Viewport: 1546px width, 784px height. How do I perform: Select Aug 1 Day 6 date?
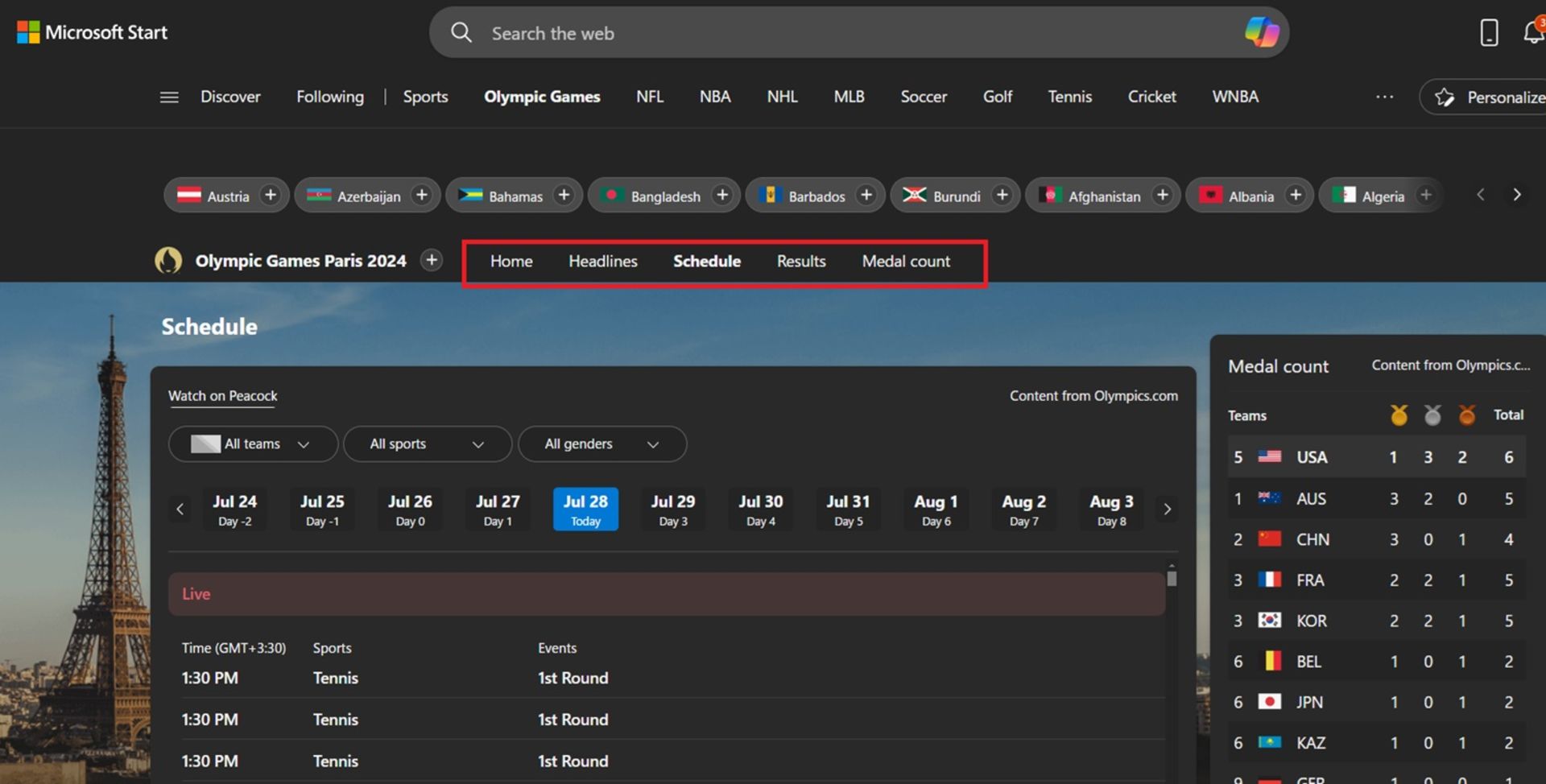point(936,509)
